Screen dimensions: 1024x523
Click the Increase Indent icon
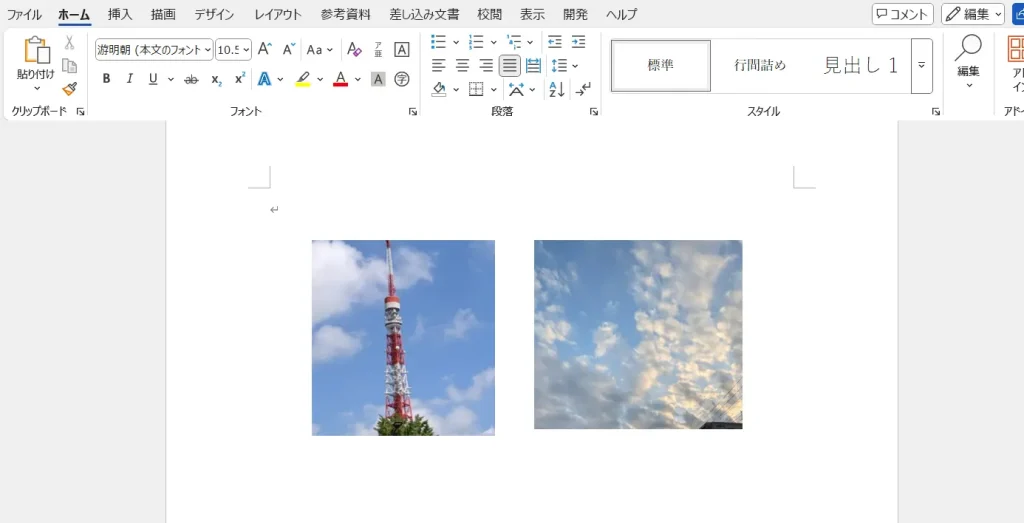578,42
